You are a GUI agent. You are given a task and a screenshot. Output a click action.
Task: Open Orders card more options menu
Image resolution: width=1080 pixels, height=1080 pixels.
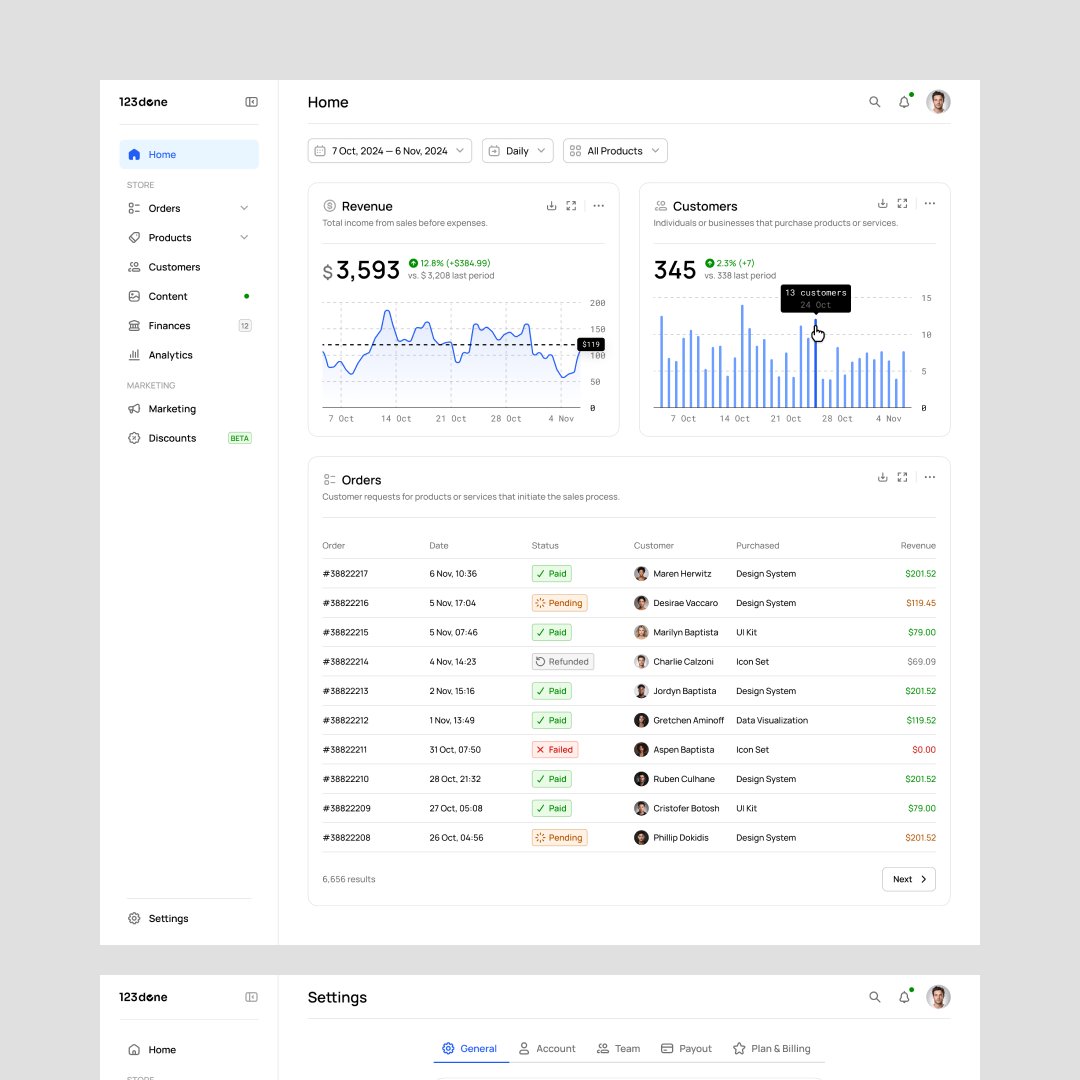click(930, 477)
